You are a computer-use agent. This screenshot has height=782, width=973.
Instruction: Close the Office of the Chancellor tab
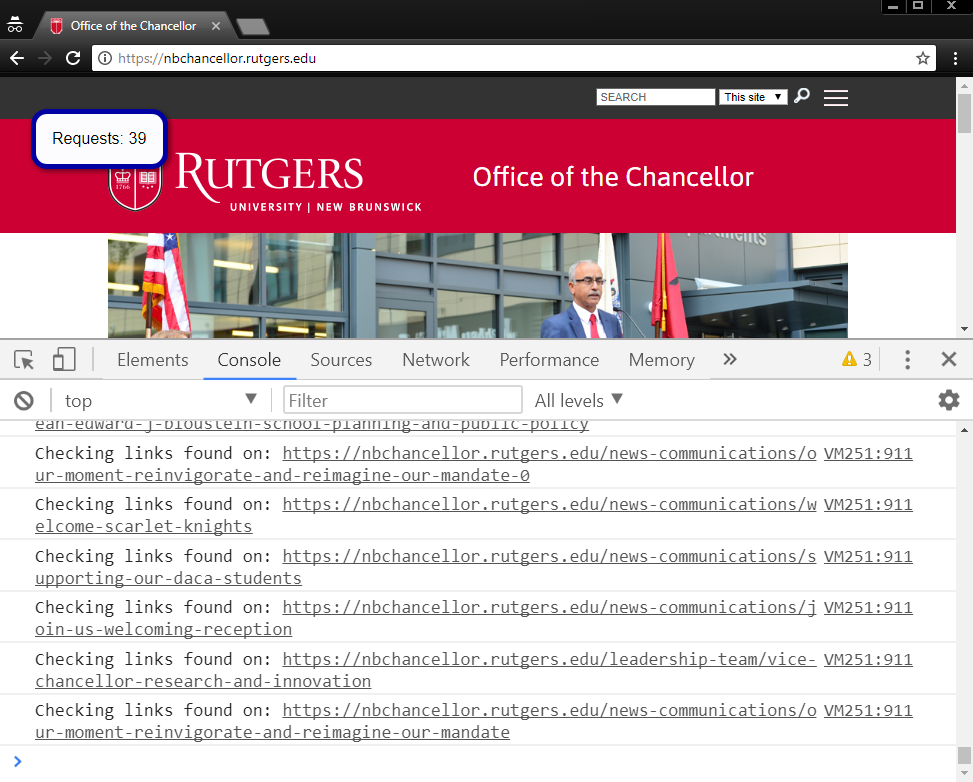click(x=215, y=26)
